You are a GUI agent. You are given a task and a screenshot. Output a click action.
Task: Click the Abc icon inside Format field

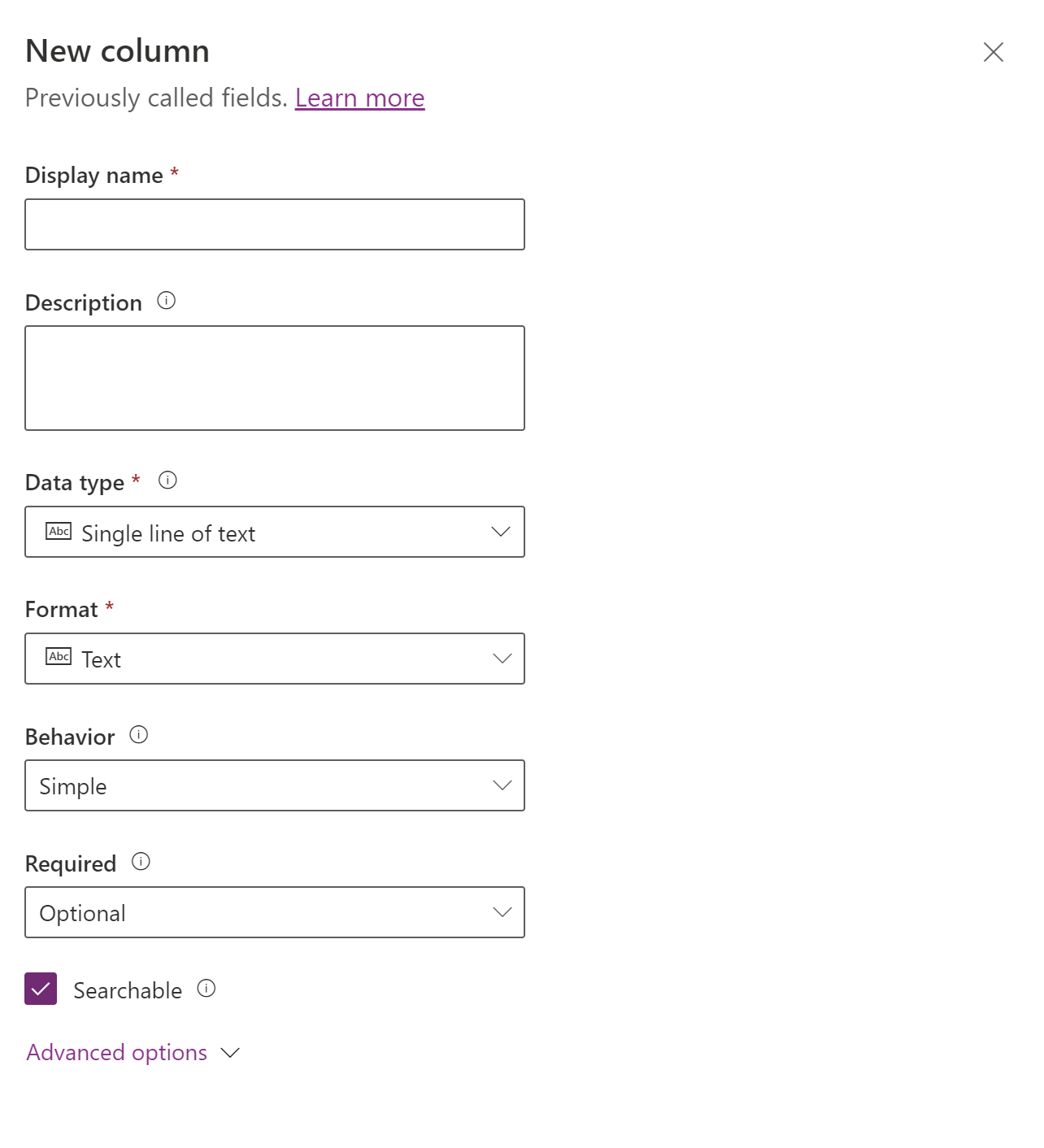pos(58,657)
